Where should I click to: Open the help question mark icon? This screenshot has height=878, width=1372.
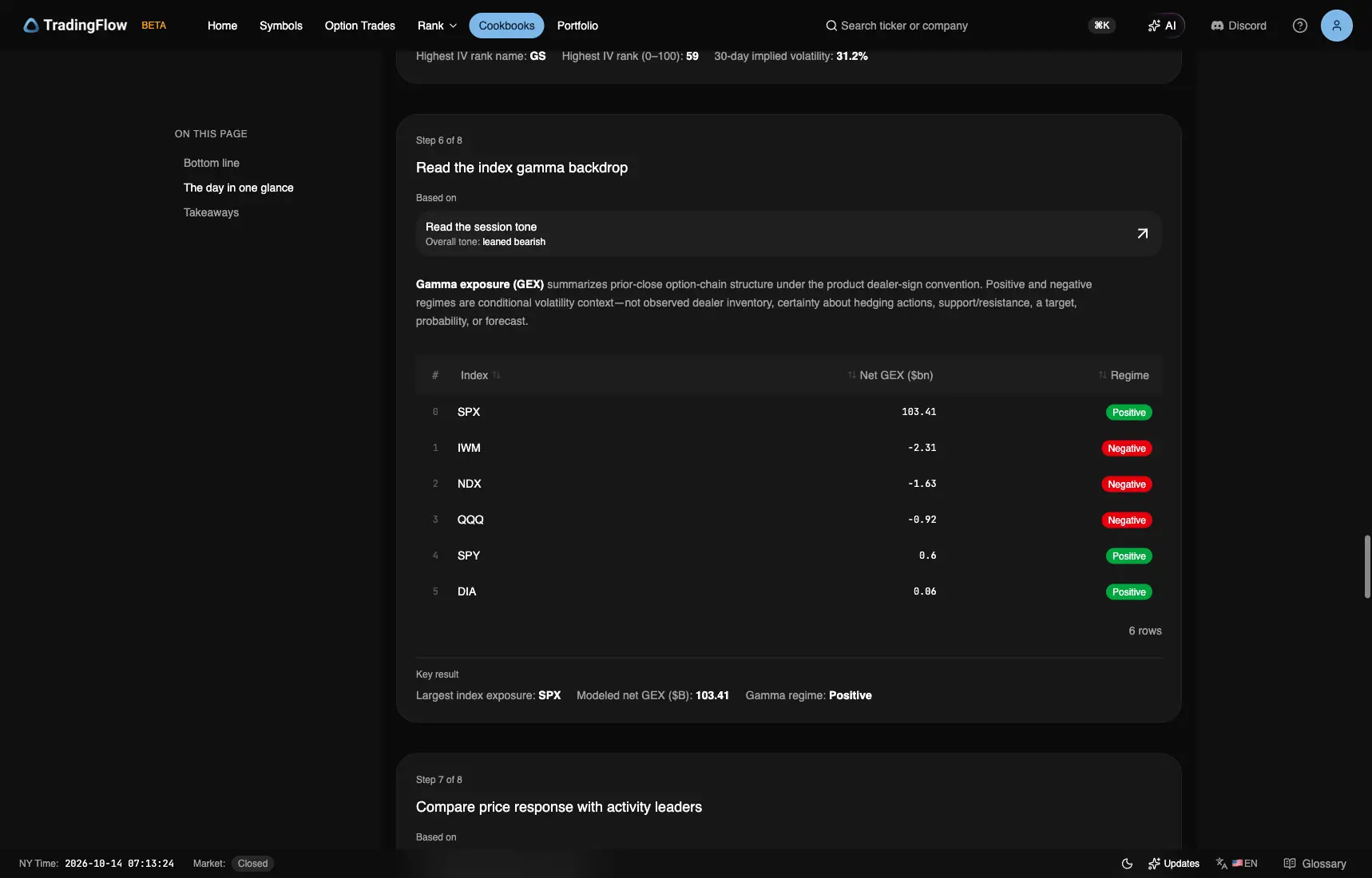(x=1299, y=26)
